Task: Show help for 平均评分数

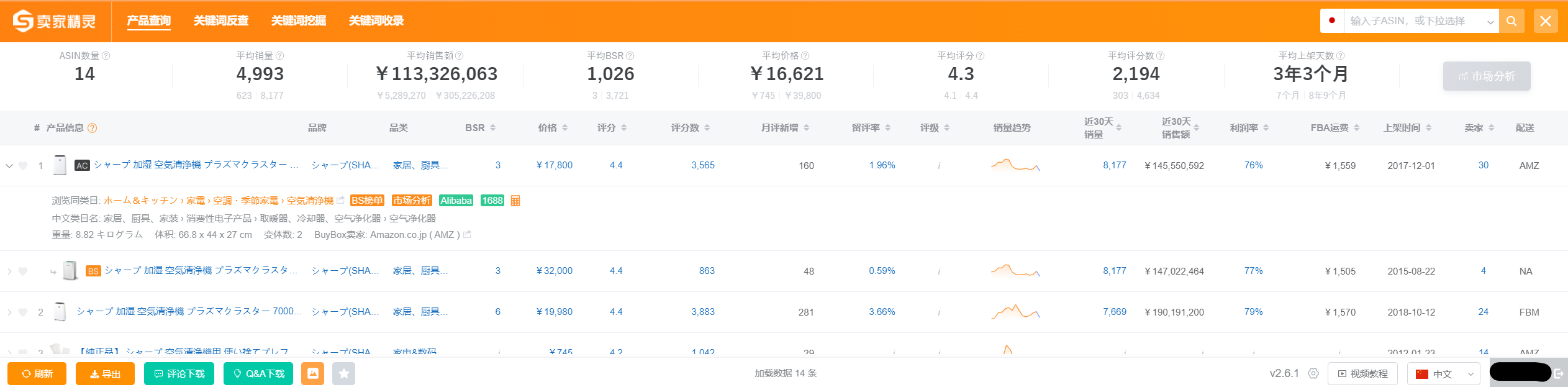Action: point(1161,55)
